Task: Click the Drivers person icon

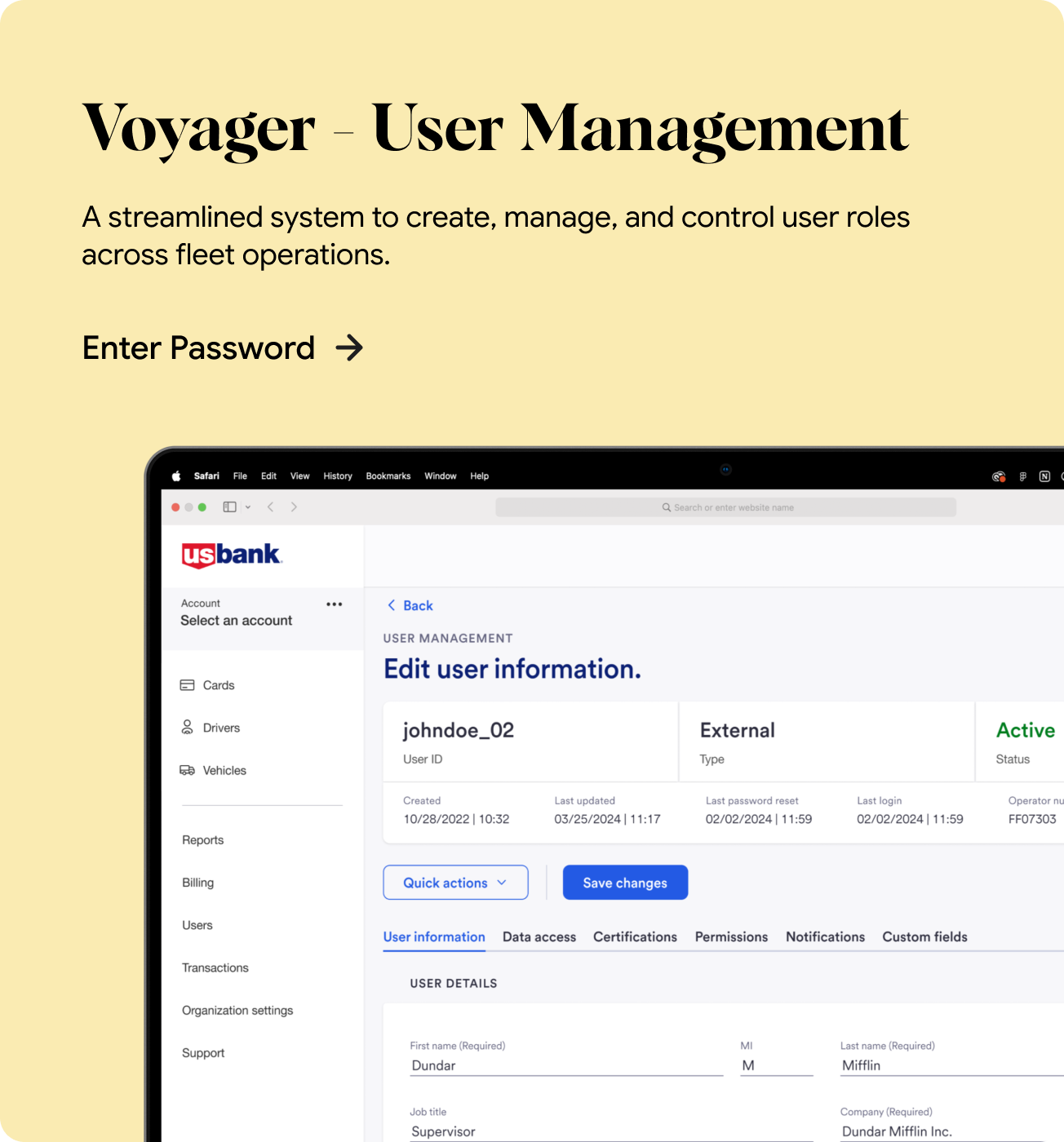Action: coord(188,728)
